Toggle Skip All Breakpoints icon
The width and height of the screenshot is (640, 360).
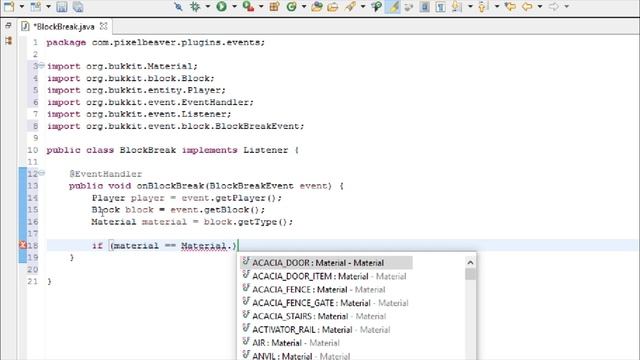tap(178, 7)
